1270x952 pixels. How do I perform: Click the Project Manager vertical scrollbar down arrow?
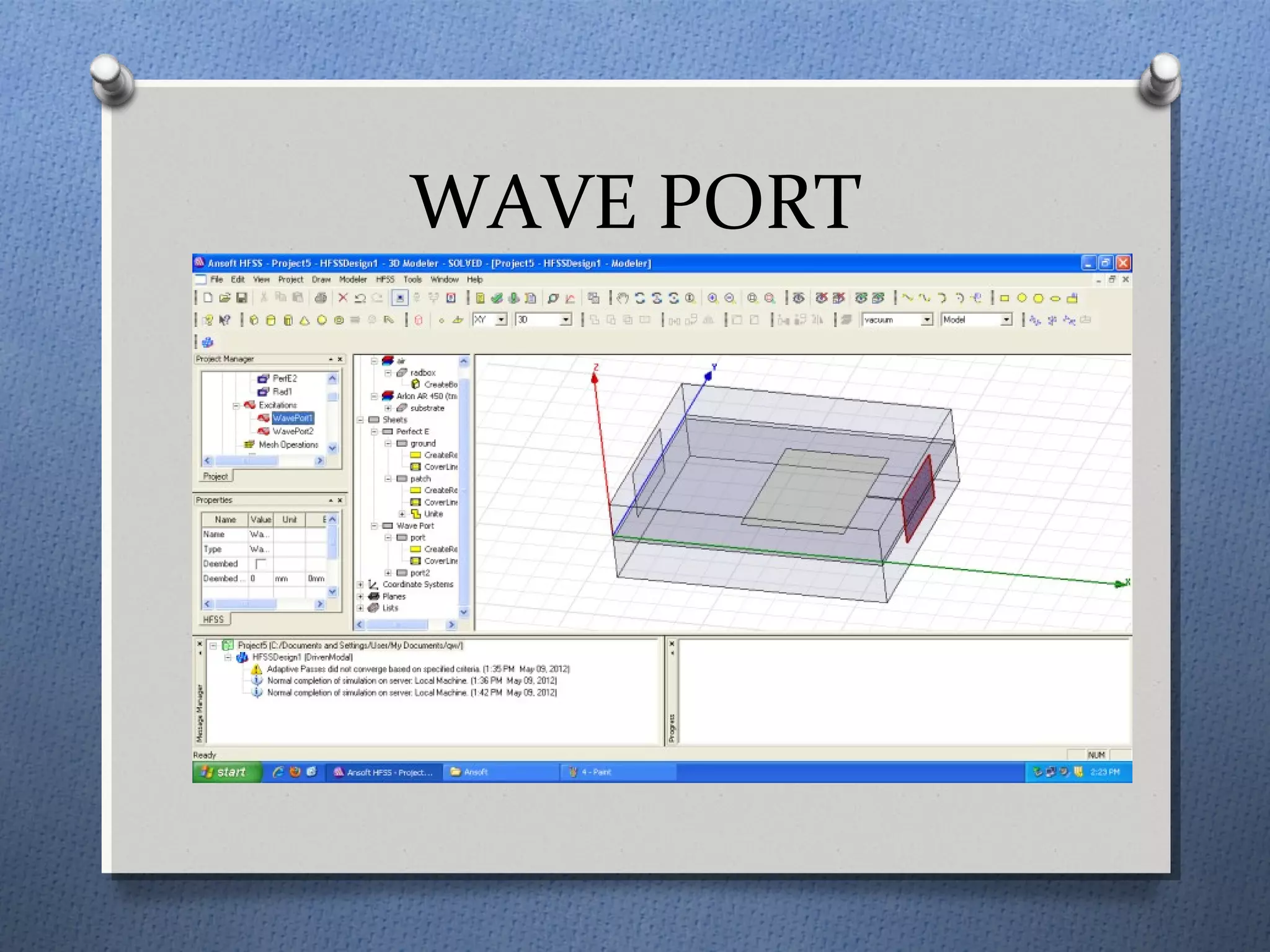coord(332,448)
